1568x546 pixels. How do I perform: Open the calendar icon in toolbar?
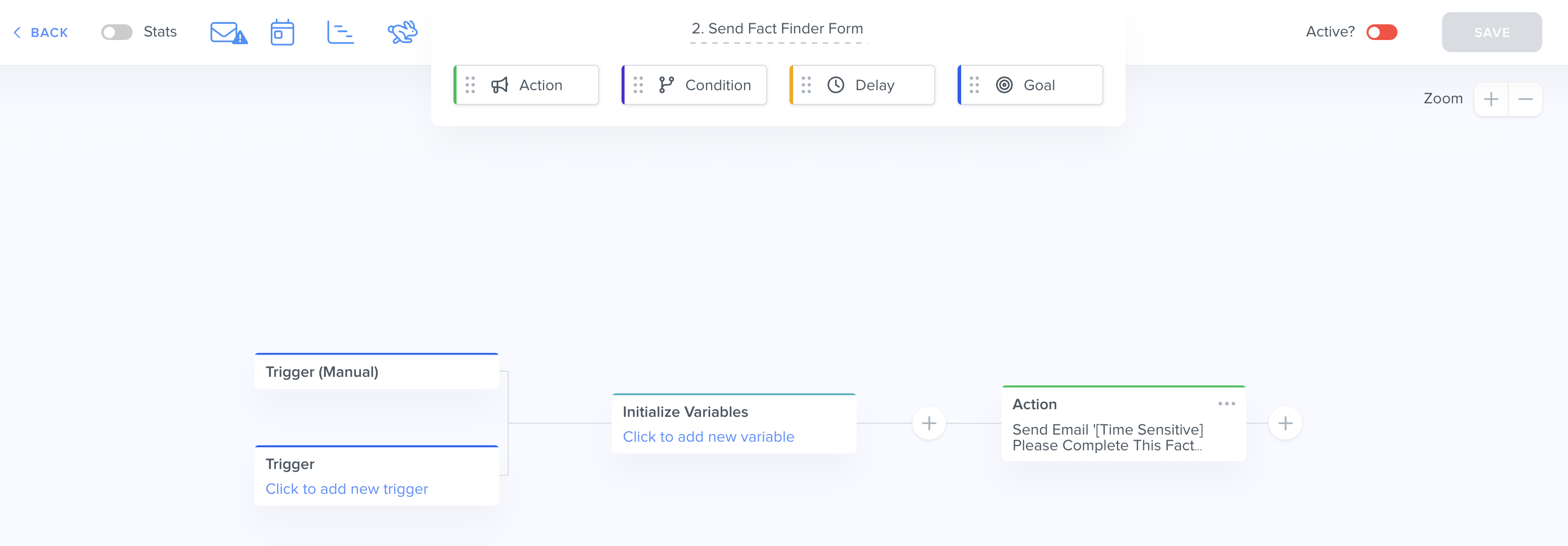pos(282,32)
